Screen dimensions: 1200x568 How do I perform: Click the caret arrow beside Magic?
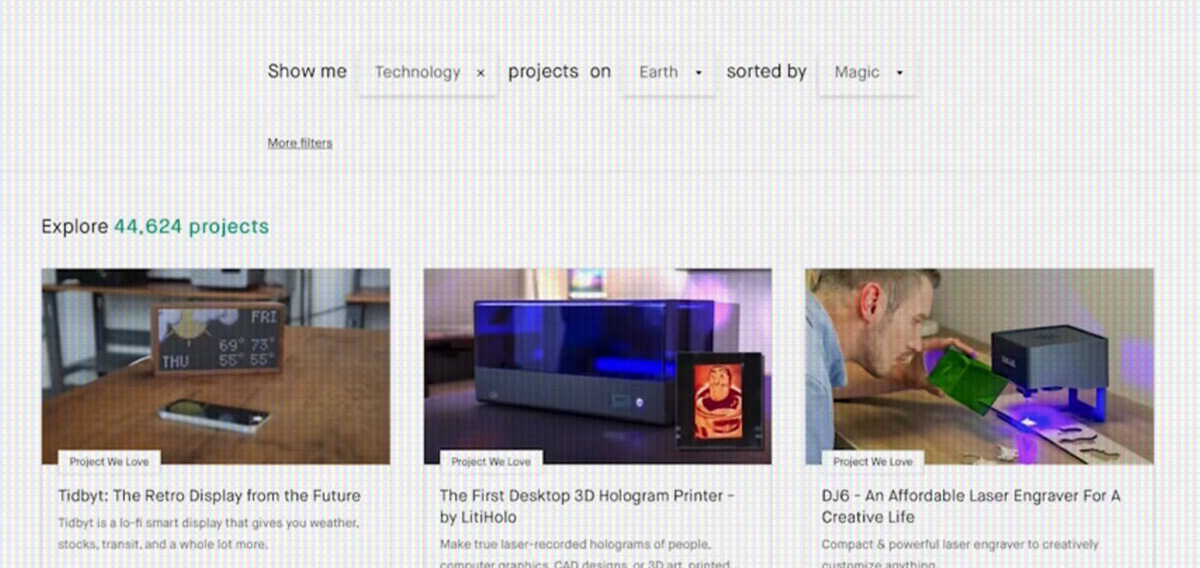(899, 73)
